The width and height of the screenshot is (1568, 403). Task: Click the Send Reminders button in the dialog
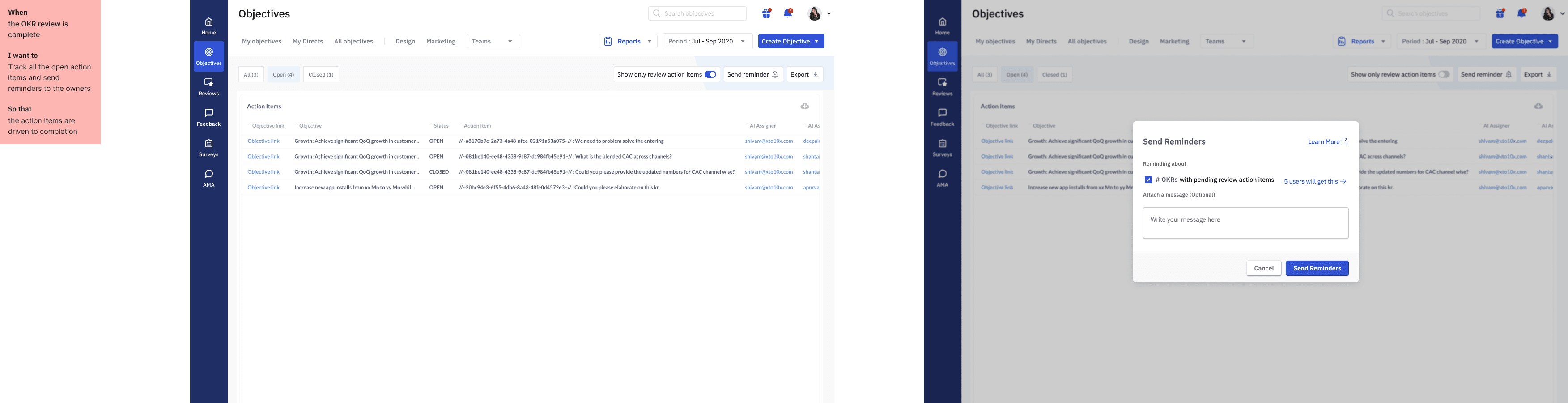(x=1317, y=268)
